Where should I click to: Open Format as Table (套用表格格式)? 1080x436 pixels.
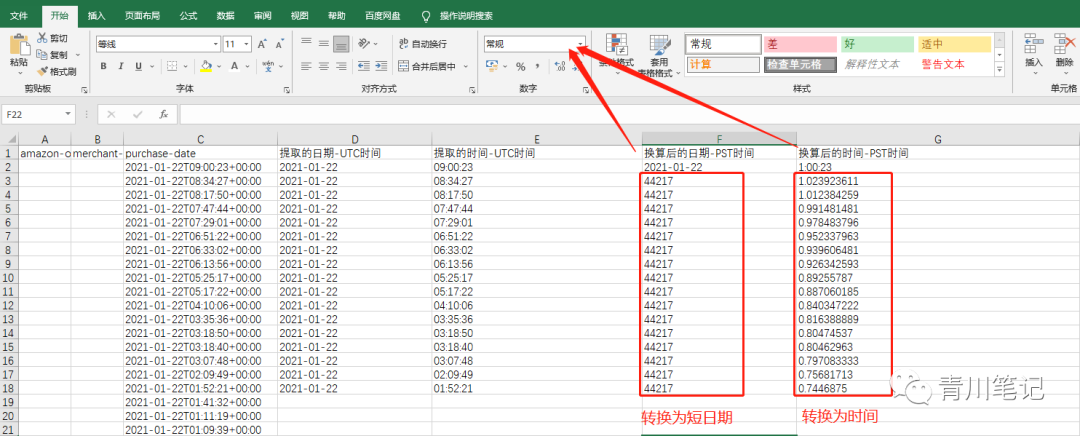(658, 56)
